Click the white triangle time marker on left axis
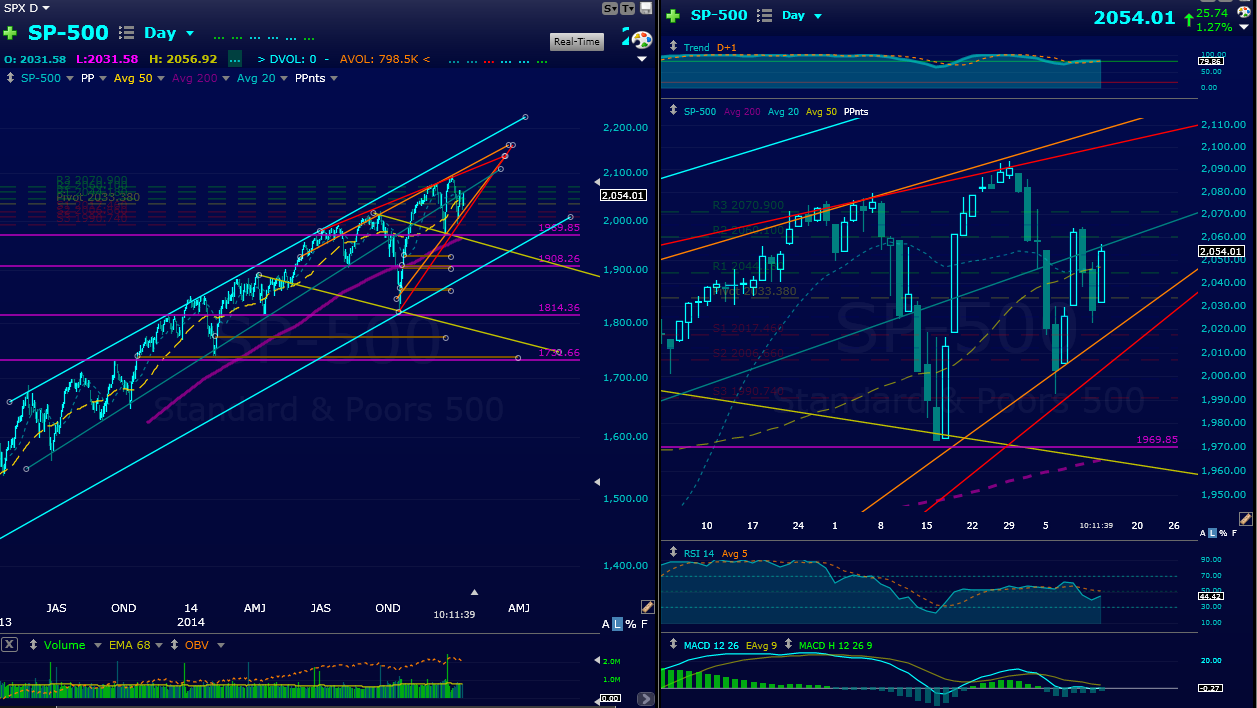The height and width of the screenshot is (708, 1257). (x=475, y=592)
